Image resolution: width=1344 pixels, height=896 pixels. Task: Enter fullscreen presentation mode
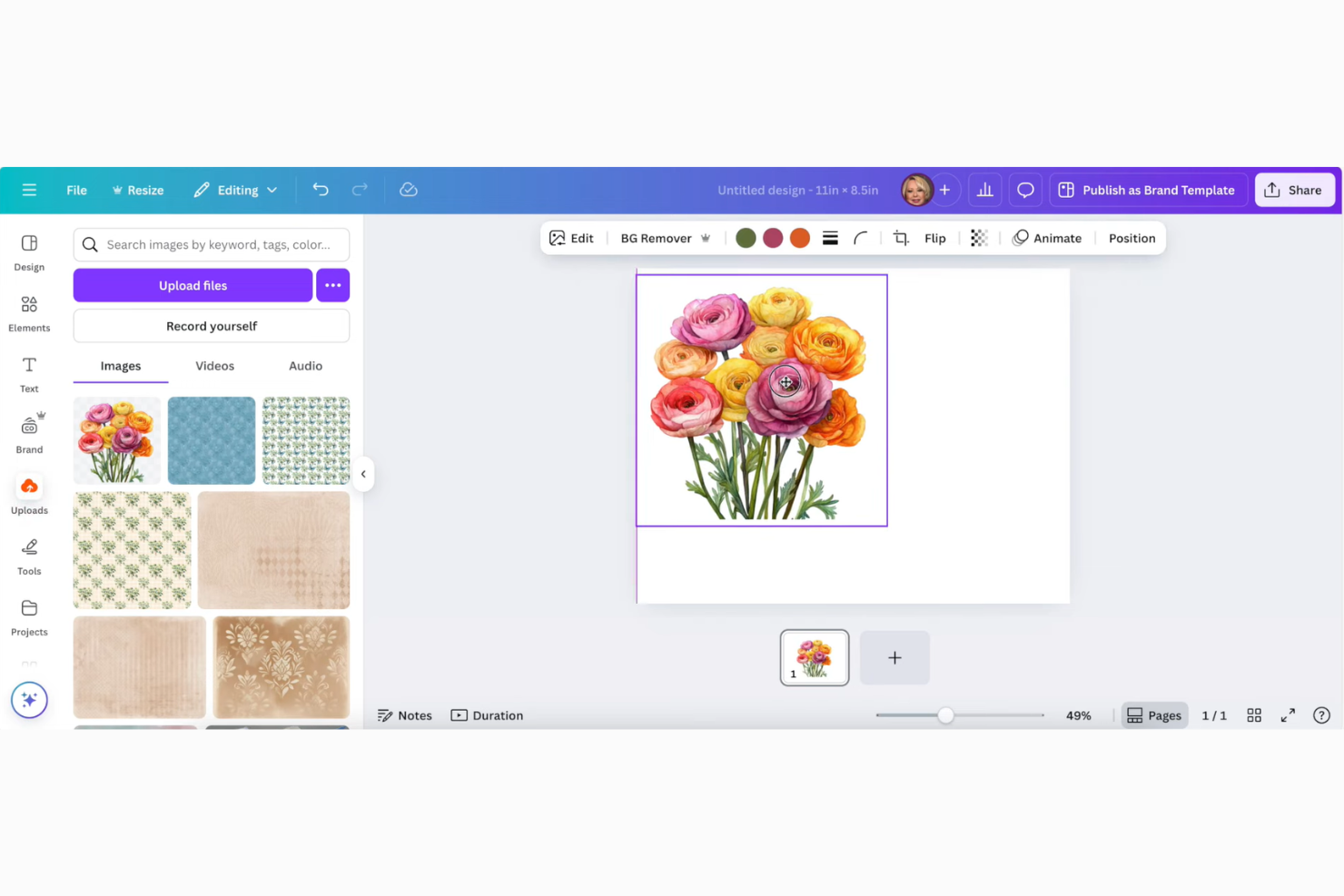click(x=1288, y=715)
